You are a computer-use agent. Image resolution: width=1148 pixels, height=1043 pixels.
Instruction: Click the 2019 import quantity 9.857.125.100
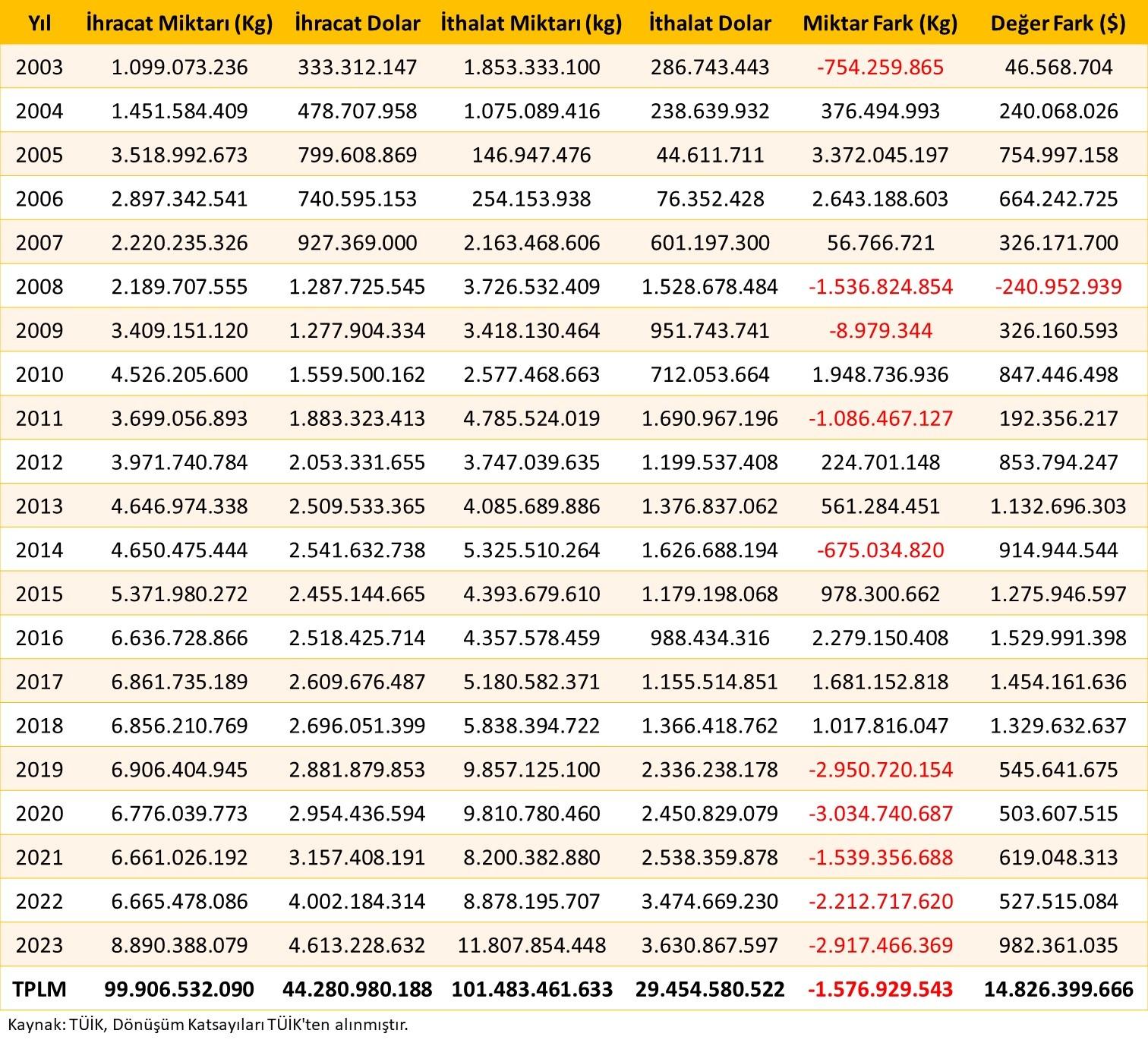[x=531, y=769]
